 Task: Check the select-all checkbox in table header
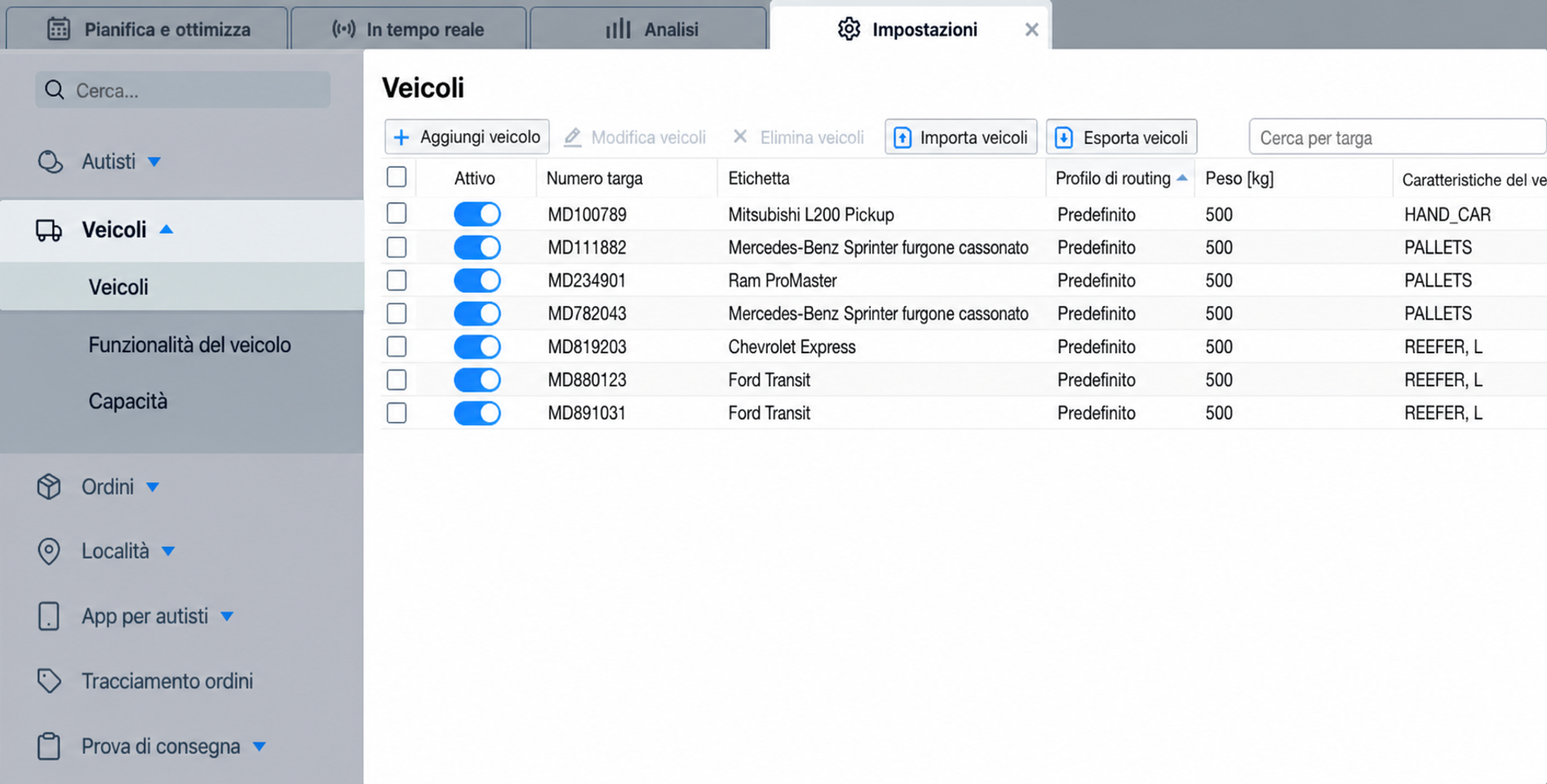click(397, 177)
